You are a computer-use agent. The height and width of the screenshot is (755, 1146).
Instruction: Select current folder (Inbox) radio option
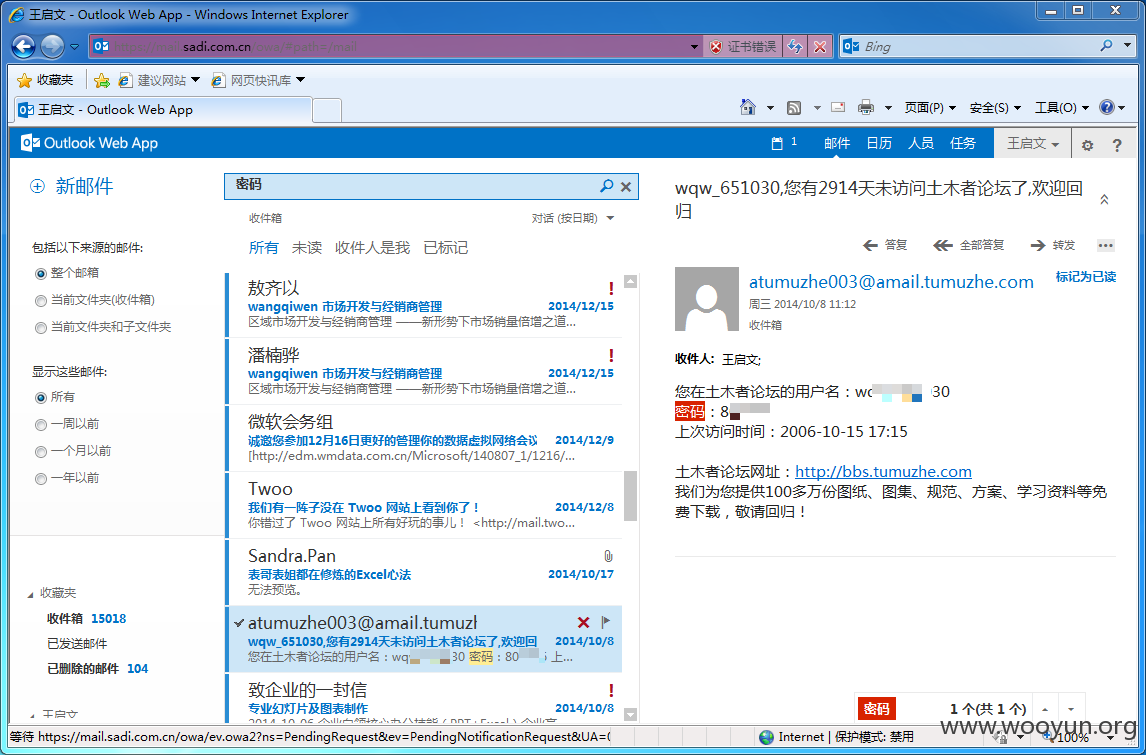[41, 300]
